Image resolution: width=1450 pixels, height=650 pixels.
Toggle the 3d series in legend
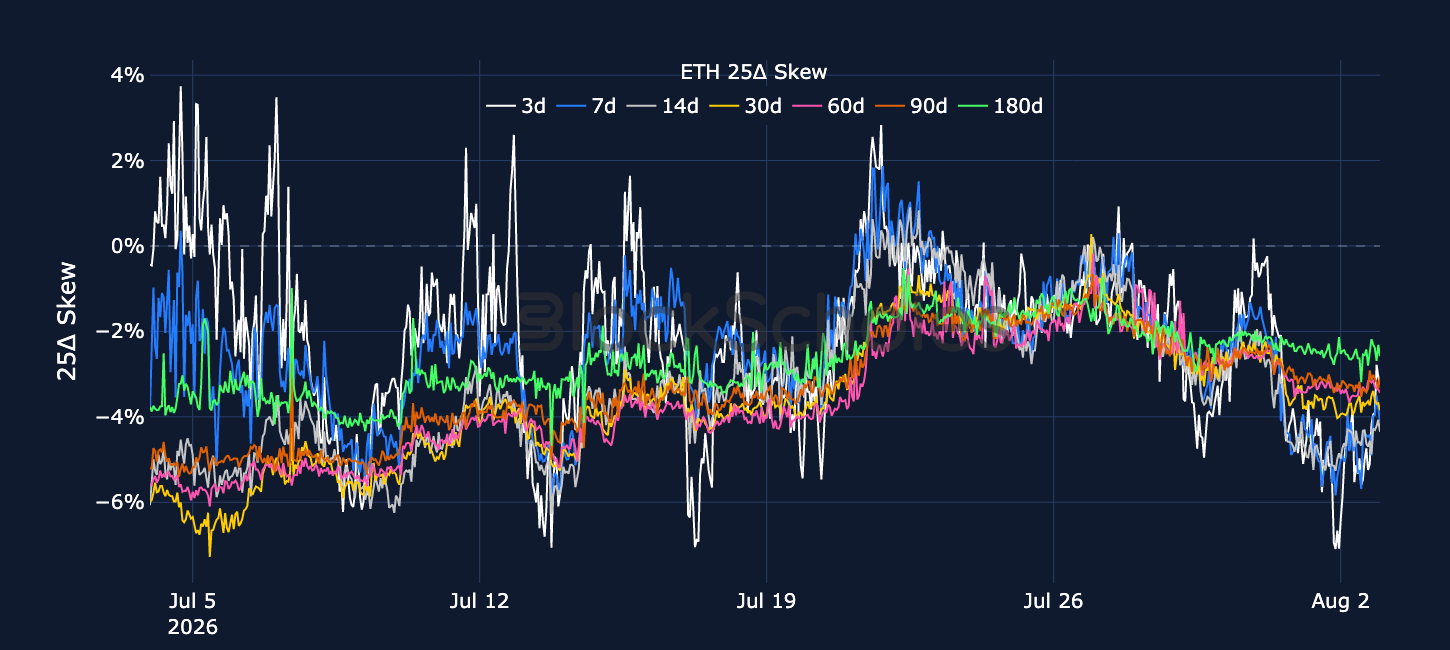[516, 105]
